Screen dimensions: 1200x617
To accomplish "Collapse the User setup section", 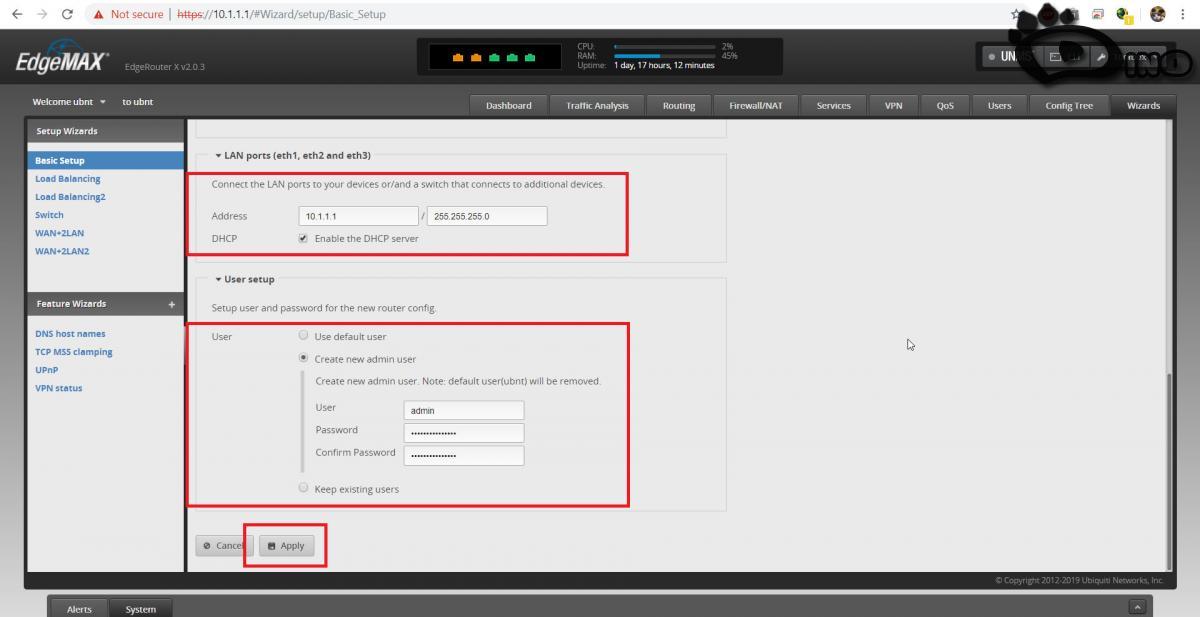I will click(216, 279).
